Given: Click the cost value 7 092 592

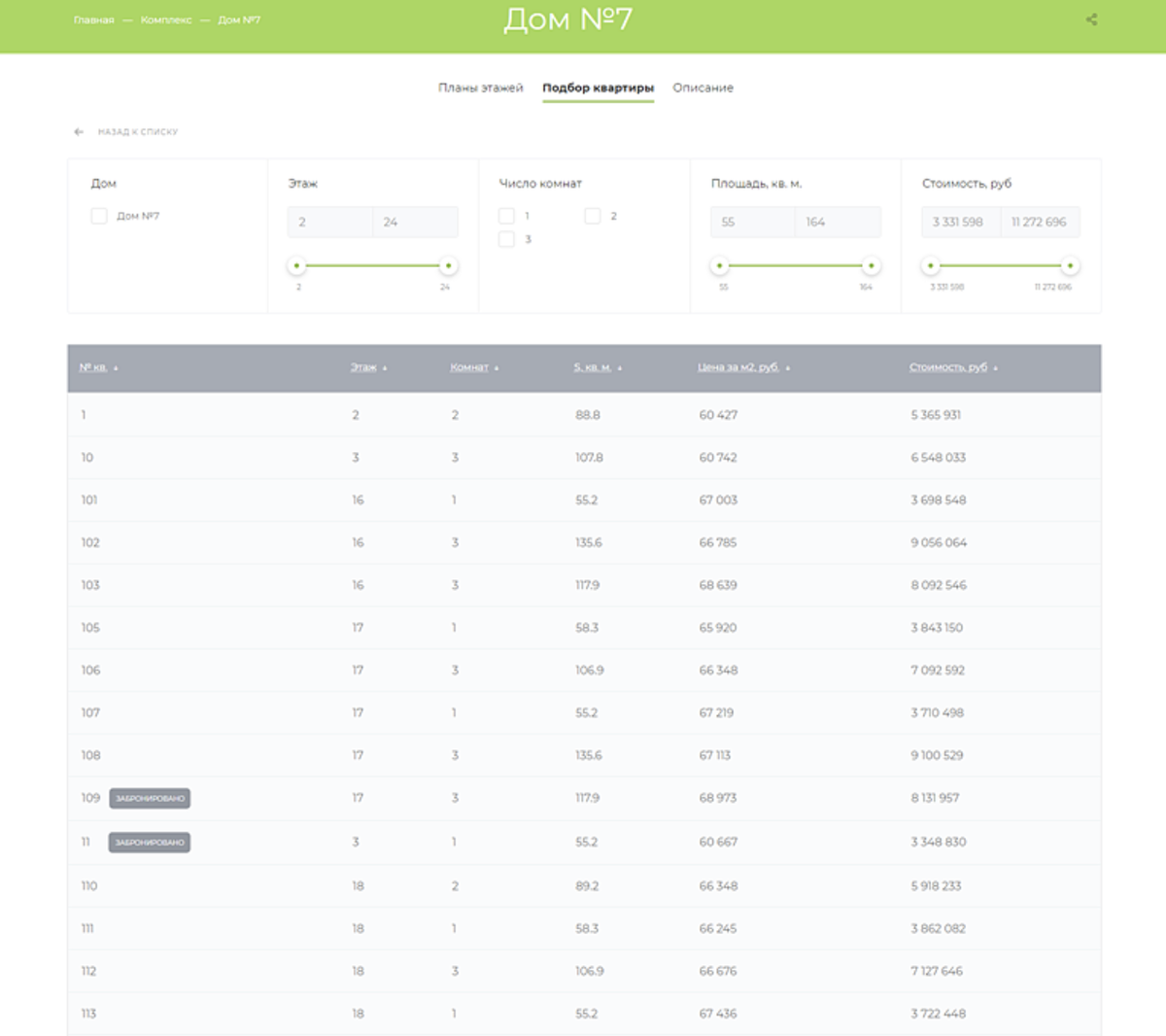Looking at the screenshot, I should pos(938,671).
